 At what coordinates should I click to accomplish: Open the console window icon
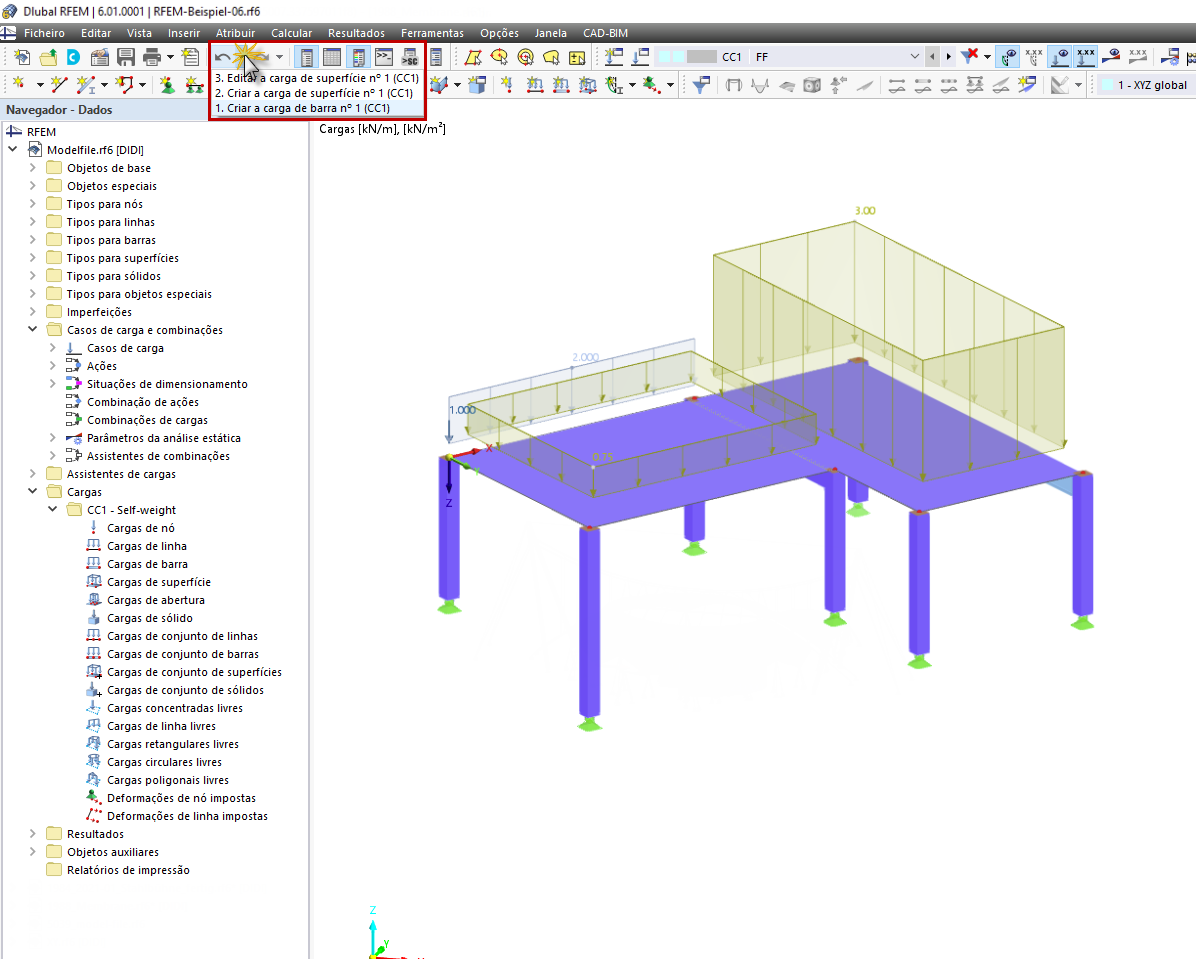click(384, 57)
